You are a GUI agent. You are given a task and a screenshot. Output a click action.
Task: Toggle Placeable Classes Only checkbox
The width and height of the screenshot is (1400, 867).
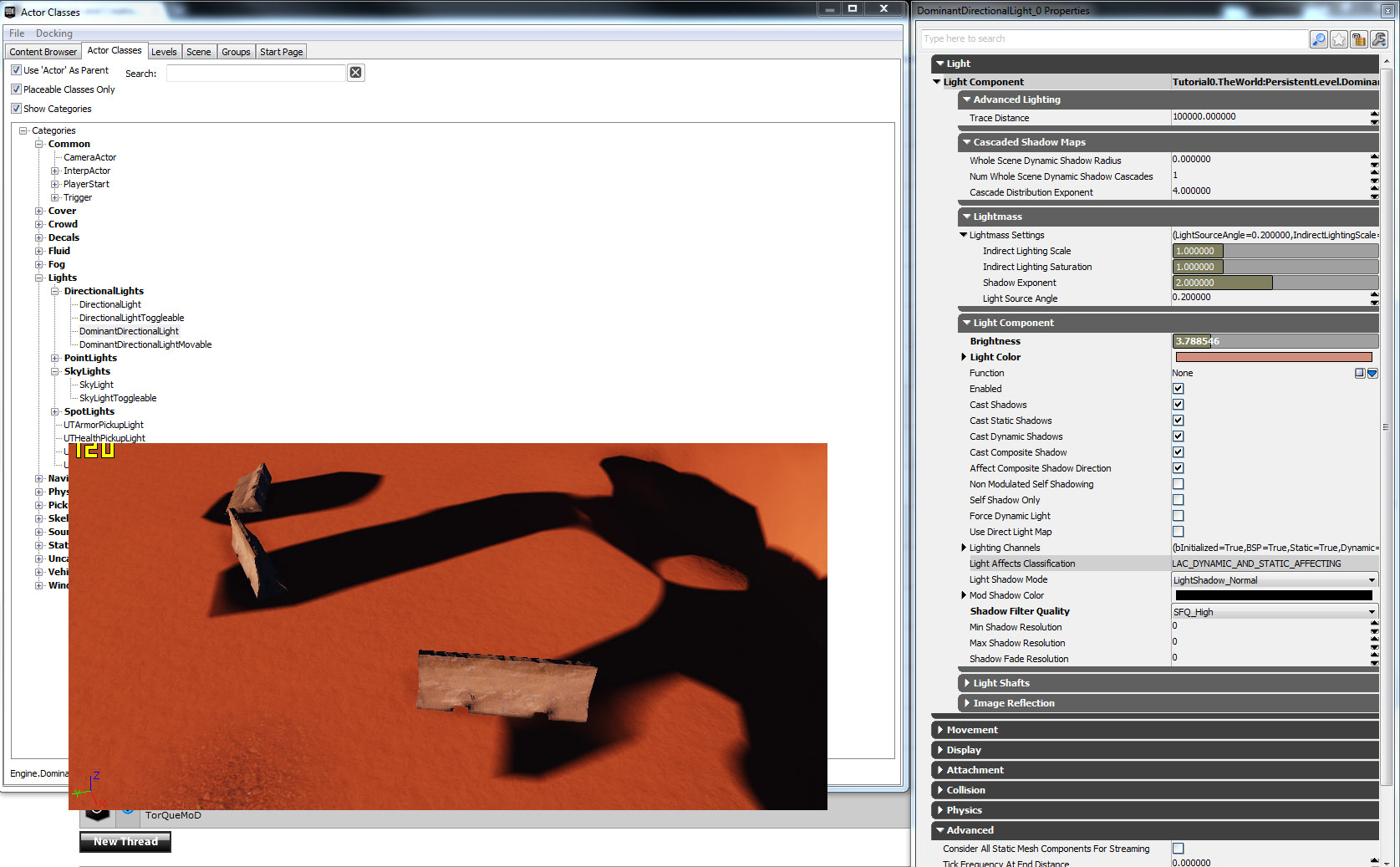[16, 89]
